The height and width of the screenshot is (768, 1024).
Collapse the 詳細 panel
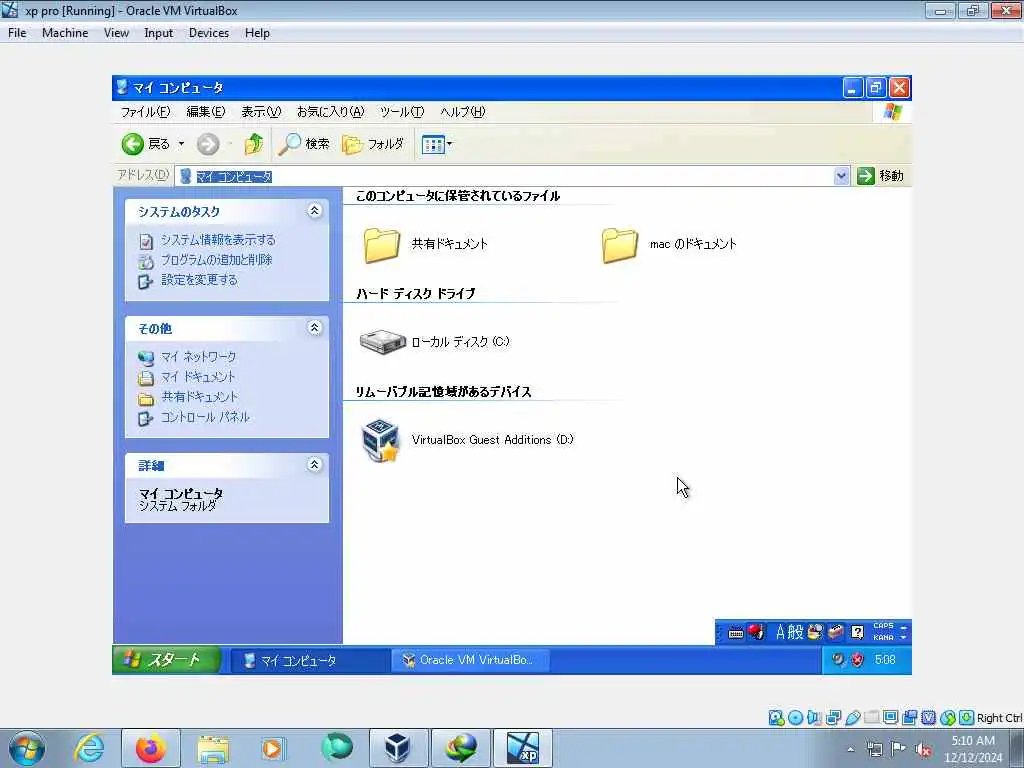click(314, 465)
